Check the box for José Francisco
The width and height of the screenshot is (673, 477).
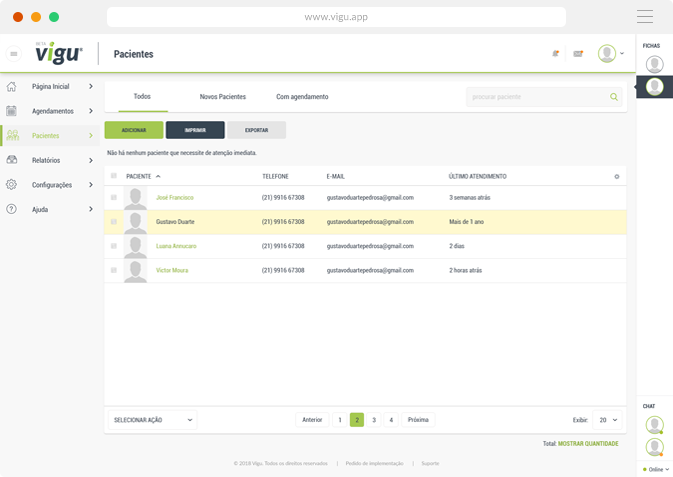click(x=114, y=198)
